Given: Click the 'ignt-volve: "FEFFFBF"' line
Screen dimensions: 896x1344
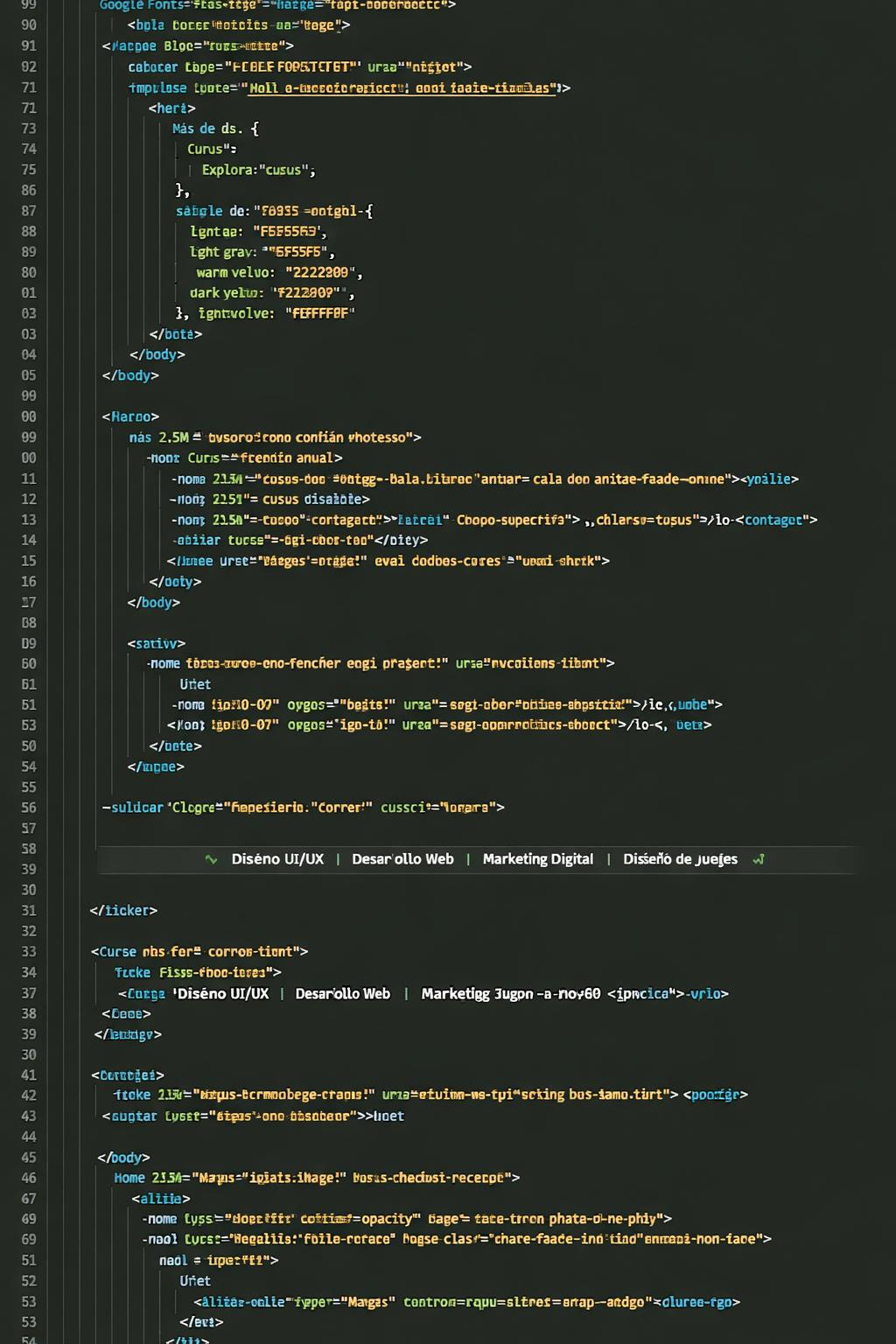Looking at the screenshot, I should pyautogui.click(x=265, y=313).
